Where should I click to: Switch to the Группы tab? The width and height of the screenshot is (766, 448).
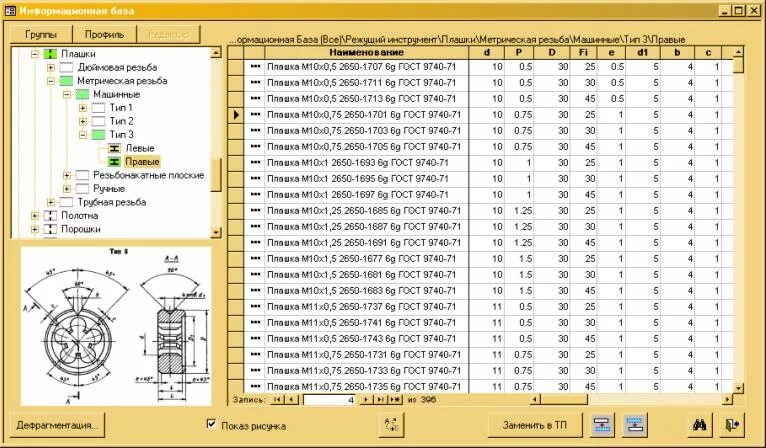click(x=41, y=35)
